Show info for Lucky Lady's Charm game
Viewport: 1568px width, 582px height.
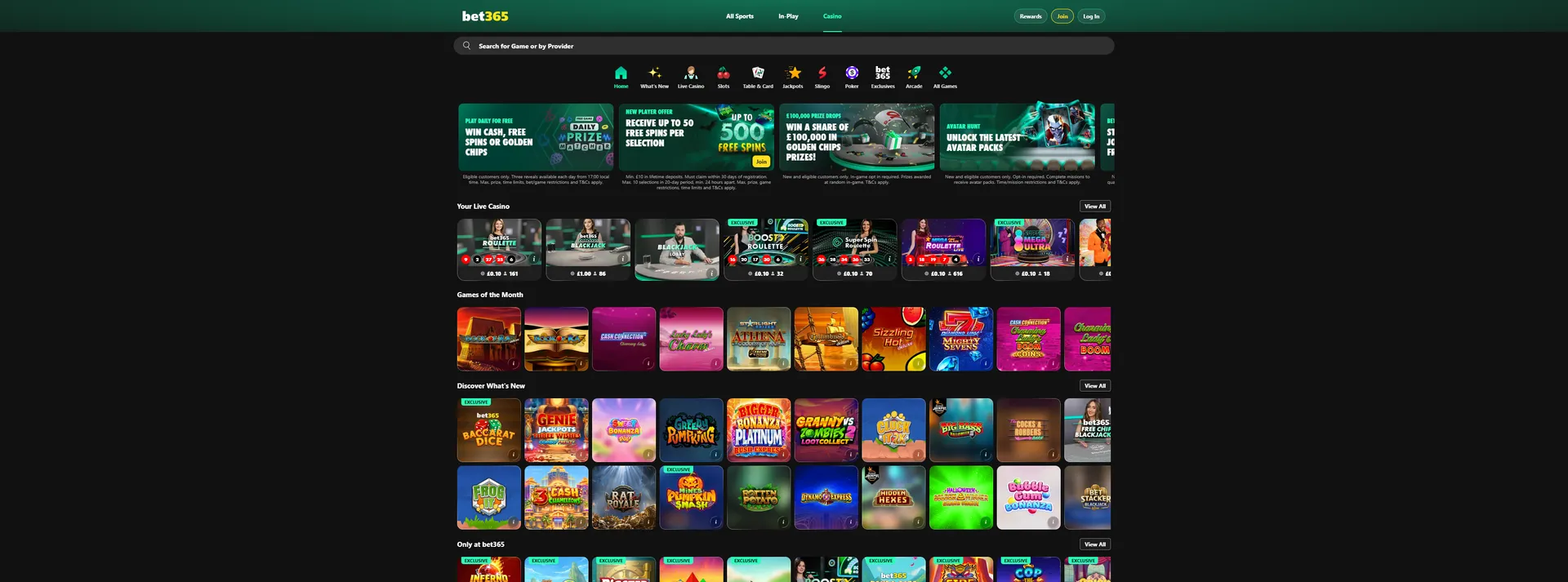[x=715, y=363]
